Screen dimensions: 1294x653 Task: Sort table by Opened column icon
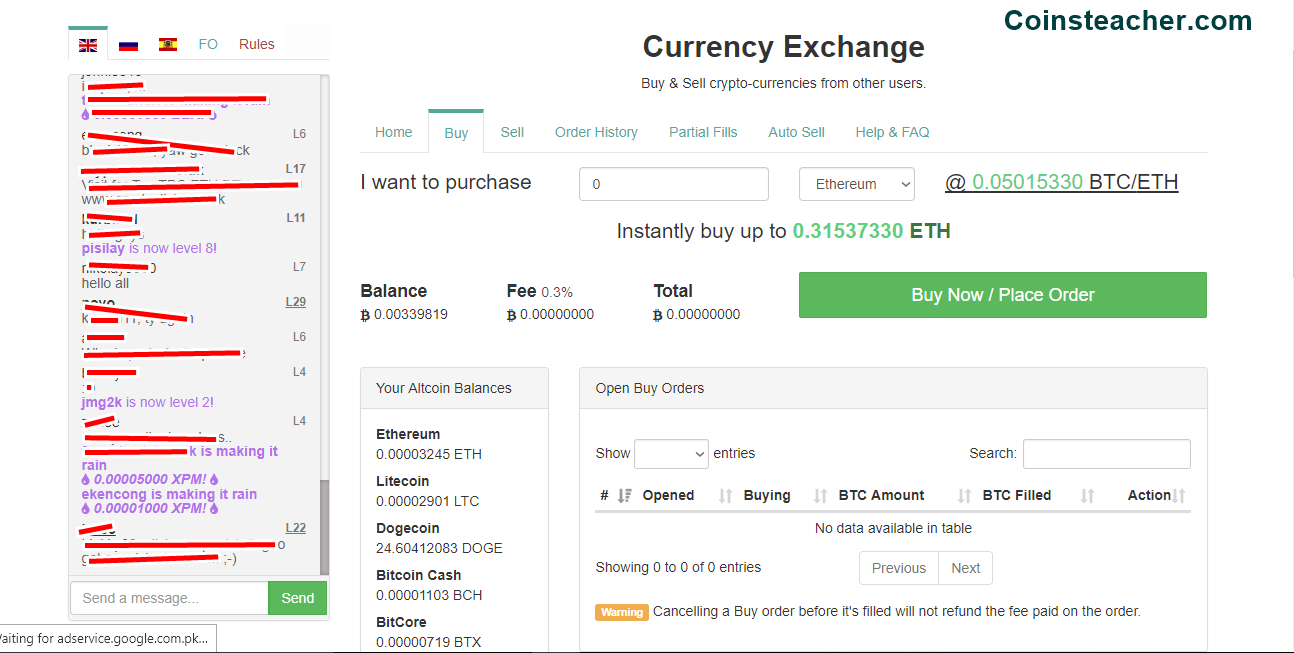pyautogui.click(x=725, y=495)
